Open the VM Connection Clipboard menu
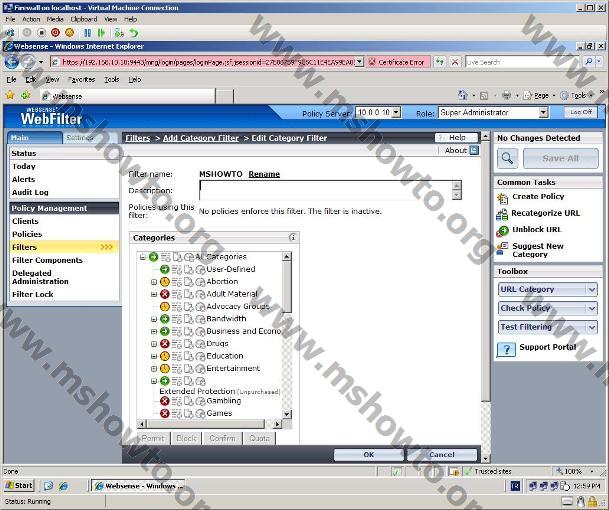The image size is (609, 510). (x=84, y=19)
